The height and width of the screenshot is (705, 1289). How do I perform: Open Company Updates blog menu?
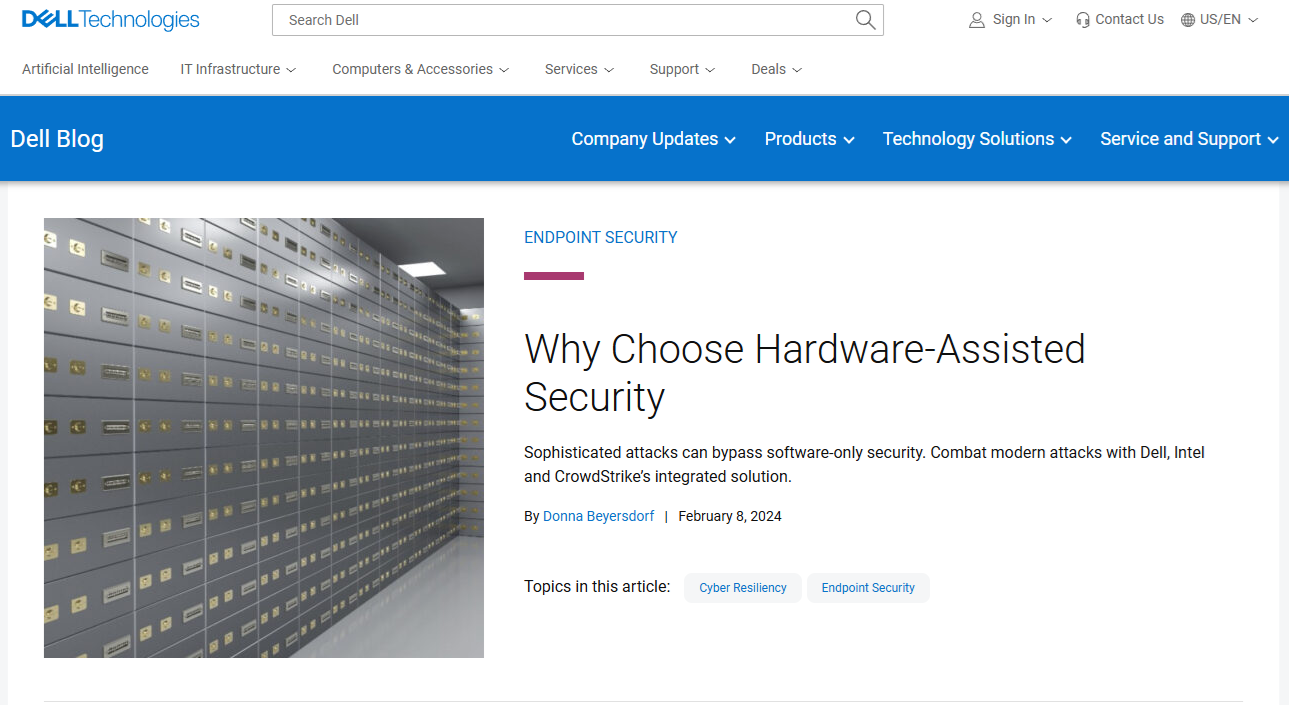(x=653, y=139)
